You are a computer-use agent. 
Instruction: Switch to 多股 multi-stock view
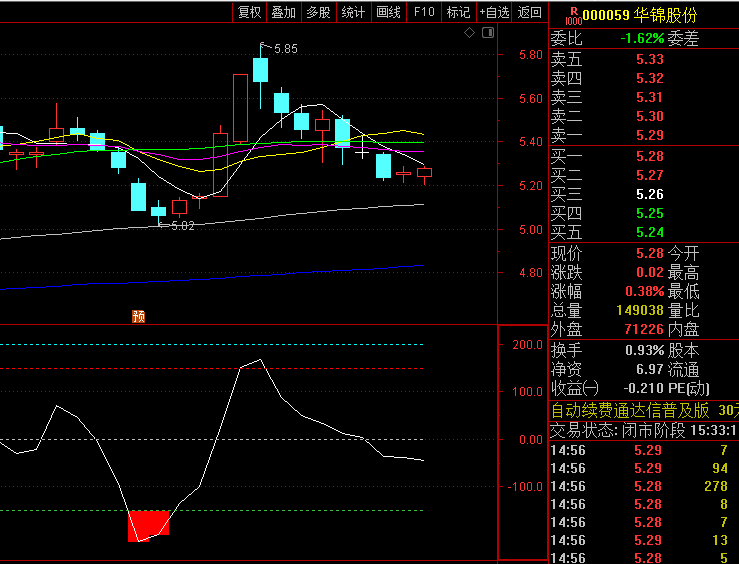pos(318,12)
